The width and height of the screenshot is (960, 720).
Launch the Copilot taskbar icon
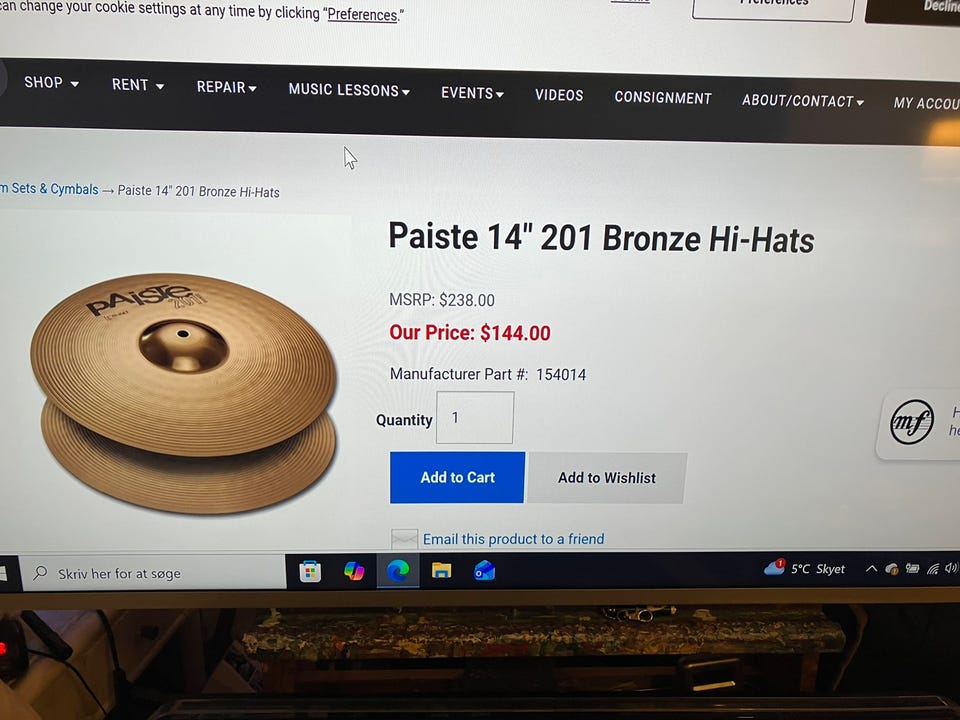point(354,572)
